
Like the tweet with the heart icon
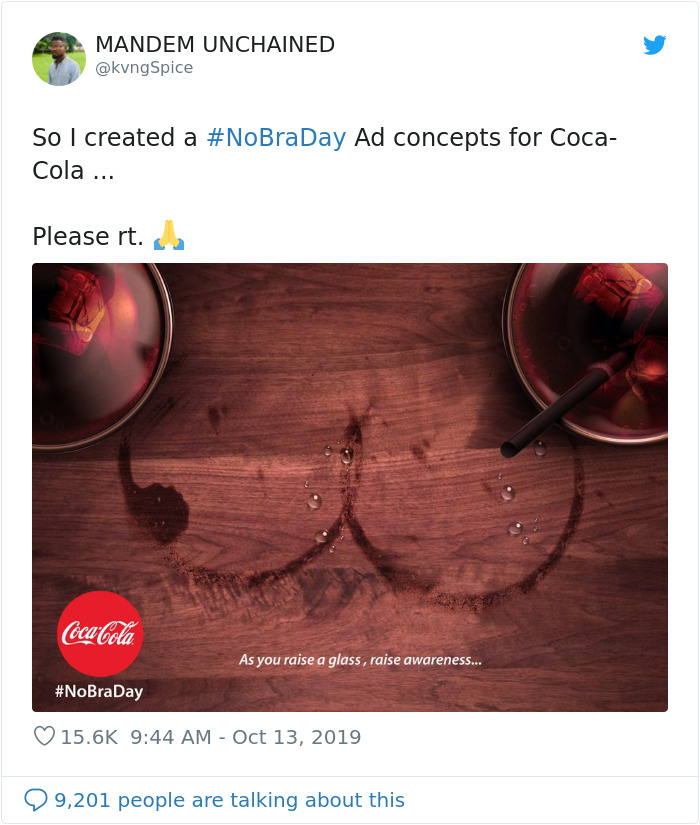point(44,737)
